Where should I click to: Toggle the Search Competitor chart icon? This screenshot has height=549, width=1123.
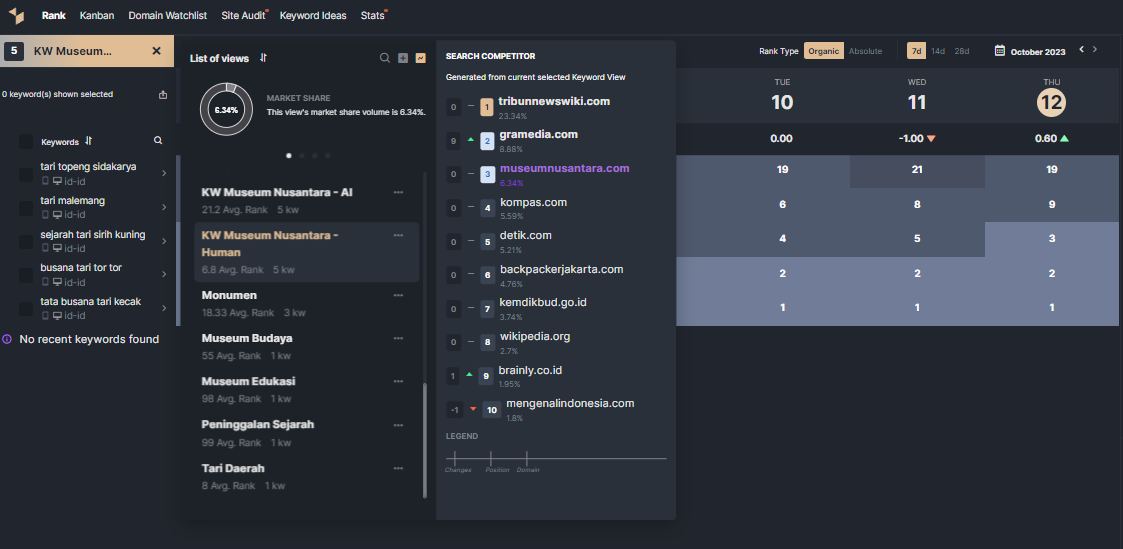(x=420, y=58)
